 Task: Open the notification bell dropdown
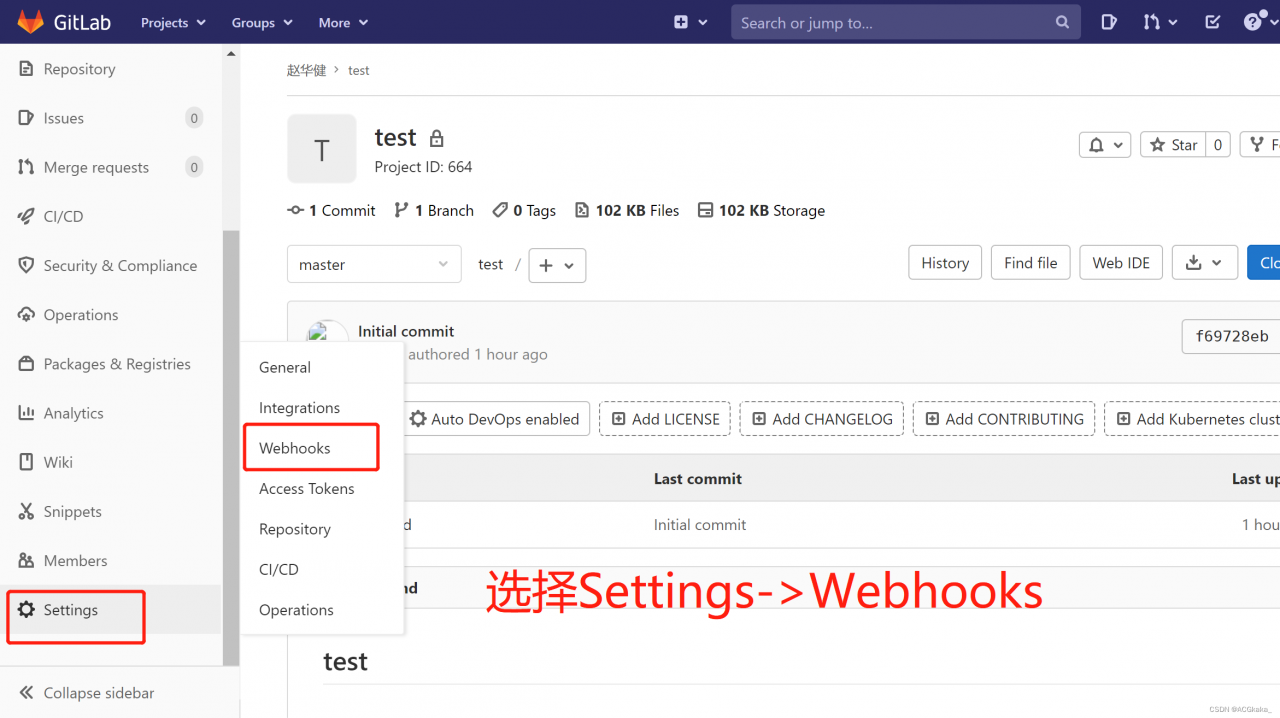pyautogui.click(x=1105, y=145)
